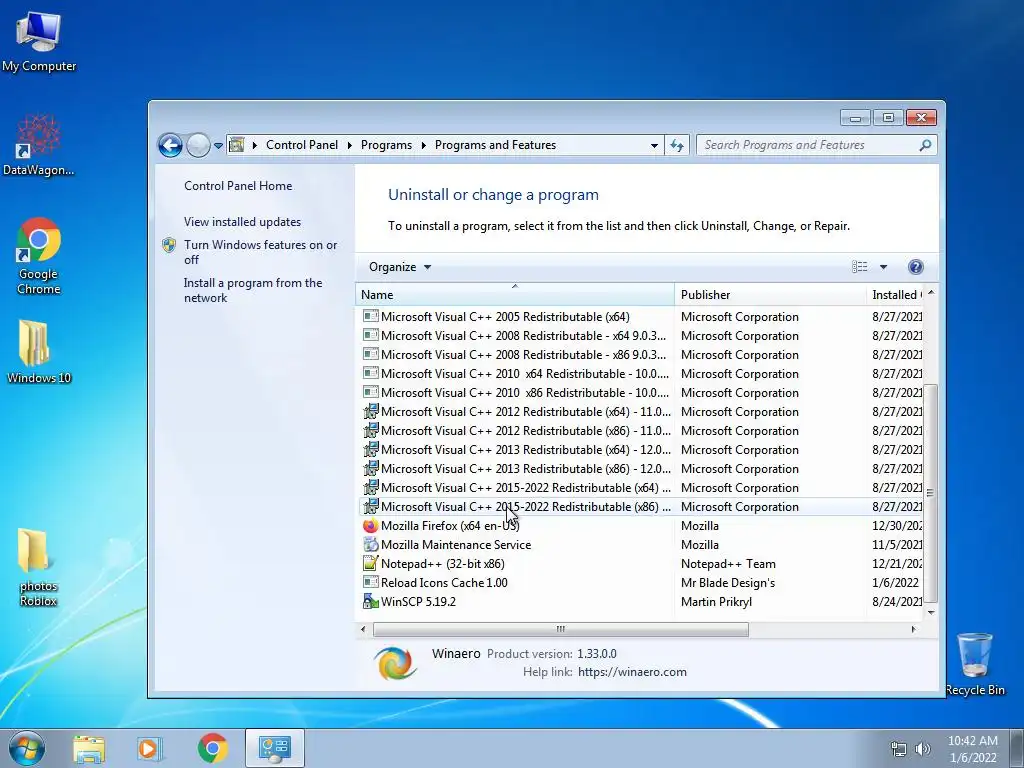Select Visual C++ 2015-2022 Redistributable (x64) entry

(x=639, y=488)
